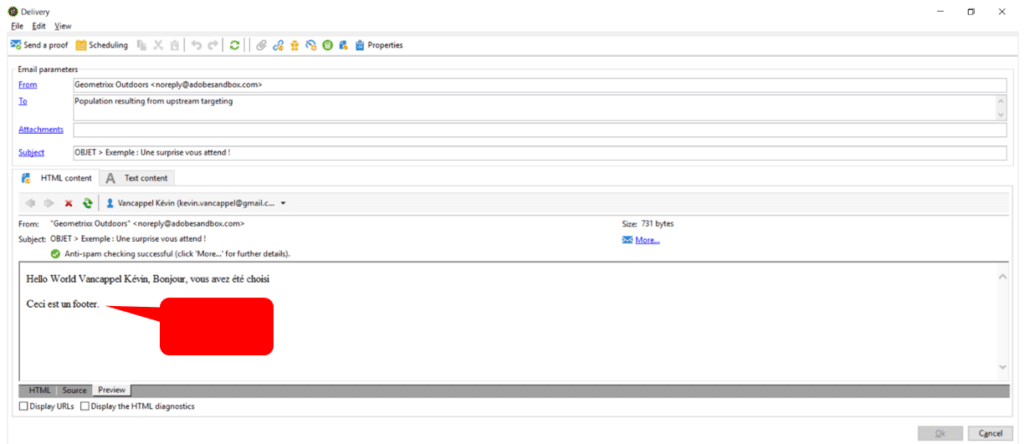Image resolution: width=1024 pixels, height=444 pixels.
Task: Expand the Vancappel Kévin recipient dropdown
Action: coord(283,203)
